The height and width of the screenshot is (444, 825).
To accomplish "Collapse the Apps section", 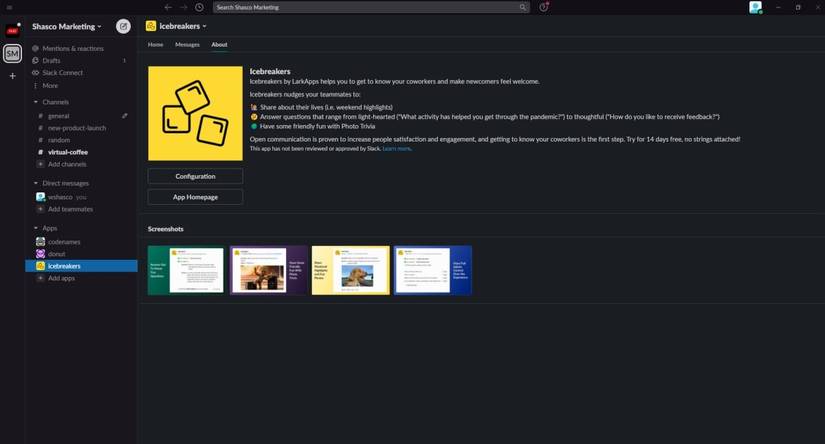I will pos(36,228).
